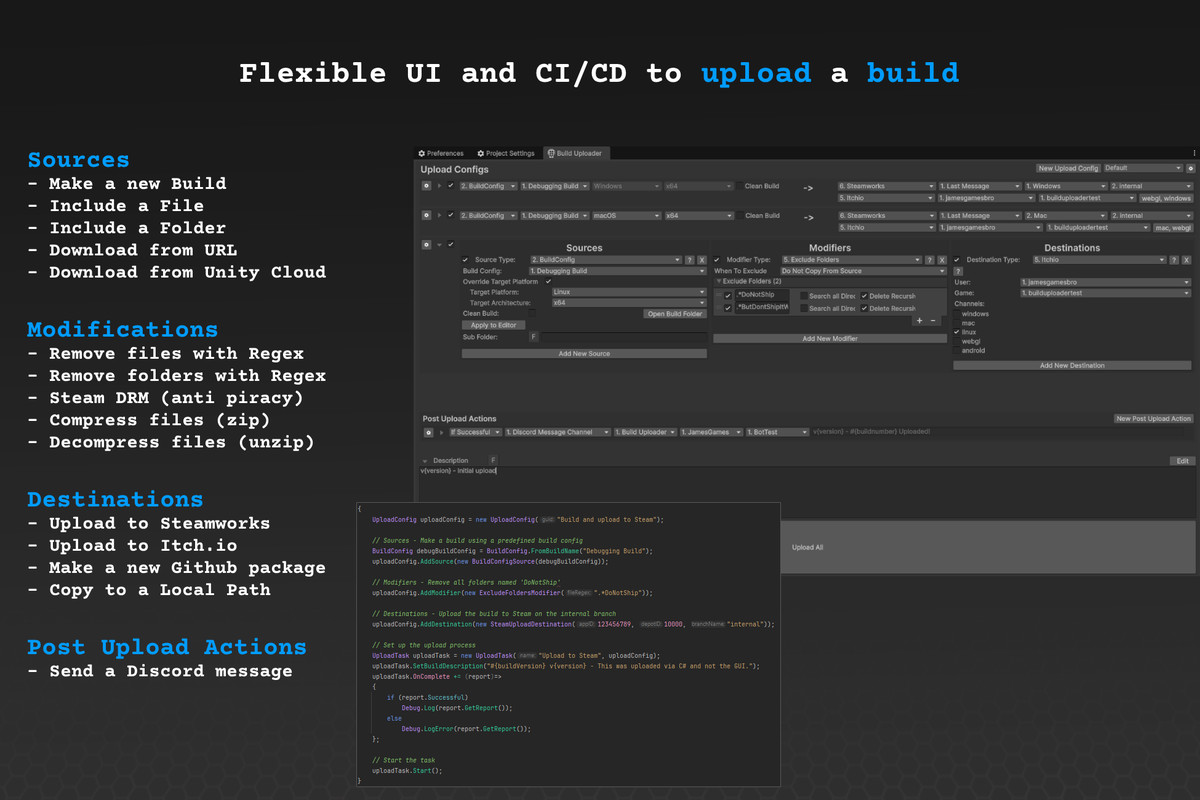Open the Destination Type dropdown showing Itchio
The height and width of the screenshot is (800, 1200).
1100,260
